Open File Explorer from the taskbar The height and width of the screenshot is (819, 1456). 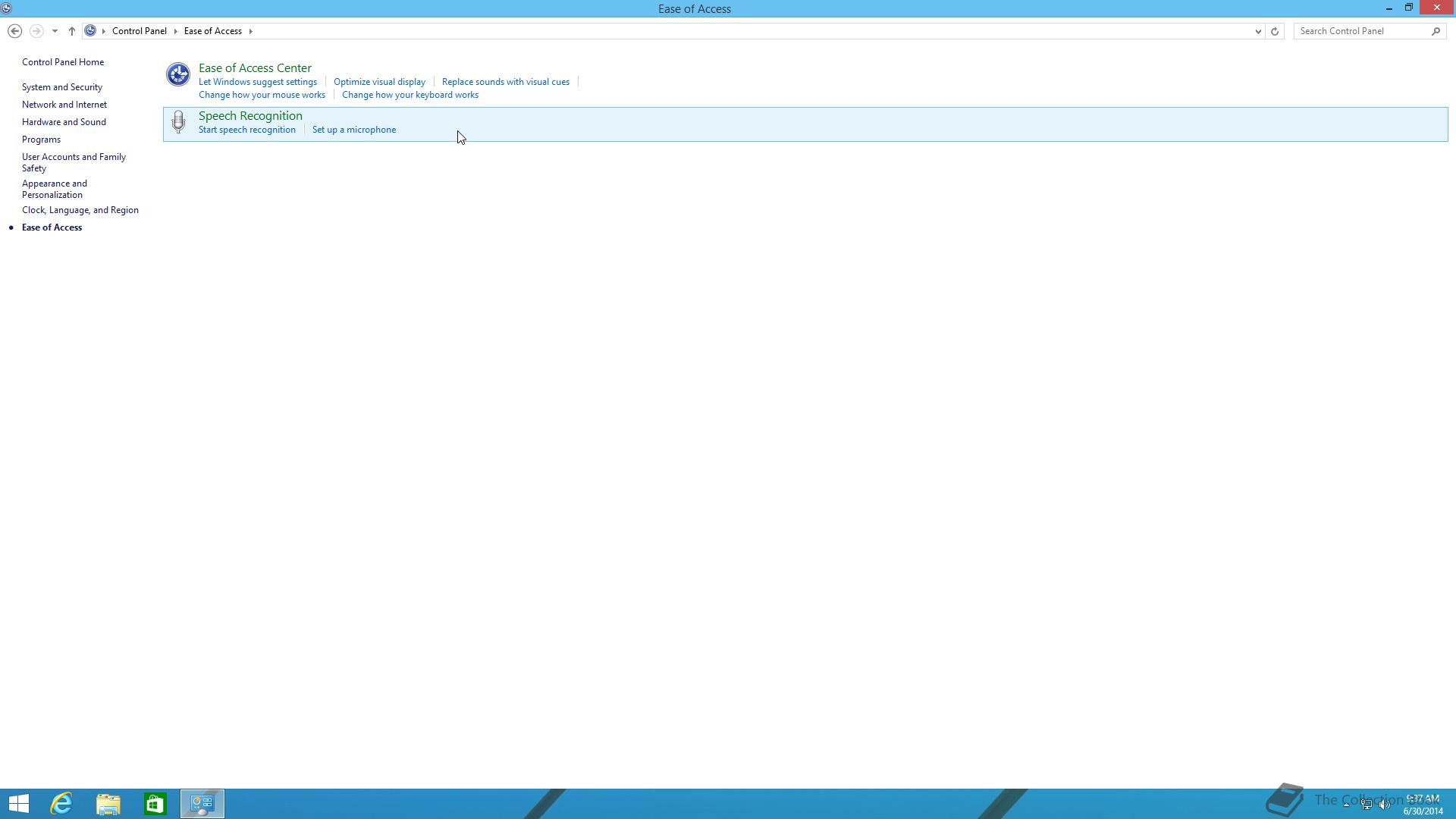(x=108, y=803)
